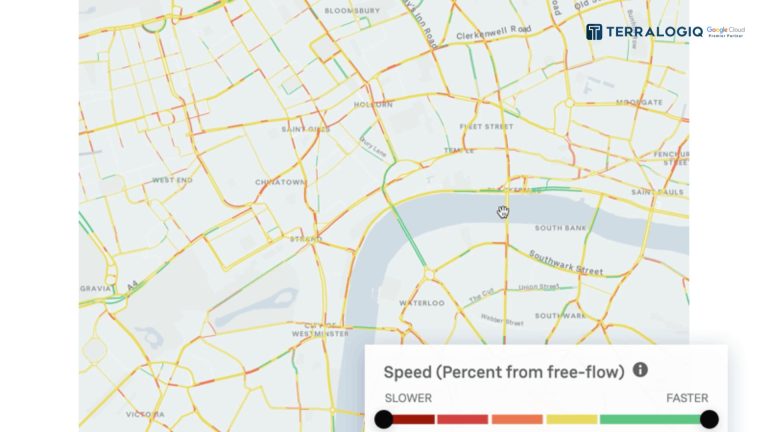Click the Clerkenwell Road label

point(494,32)
